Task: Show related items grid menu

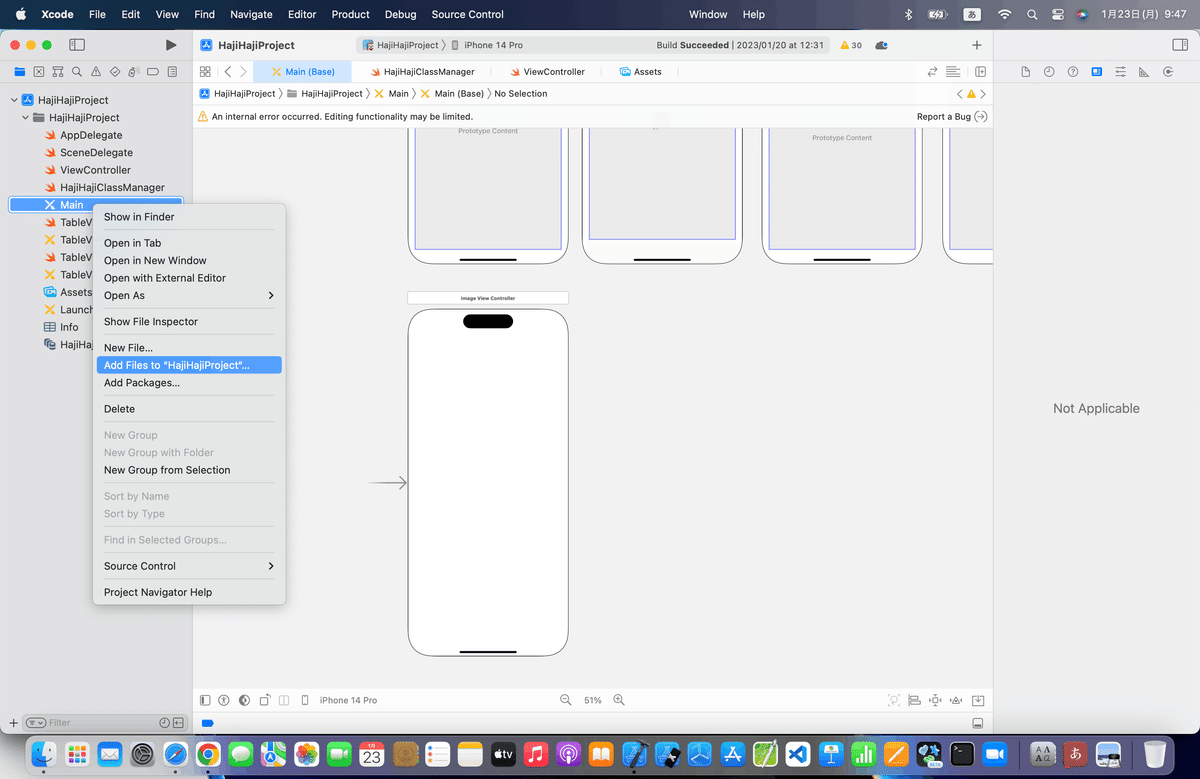Action: click(x=205, y=72)
